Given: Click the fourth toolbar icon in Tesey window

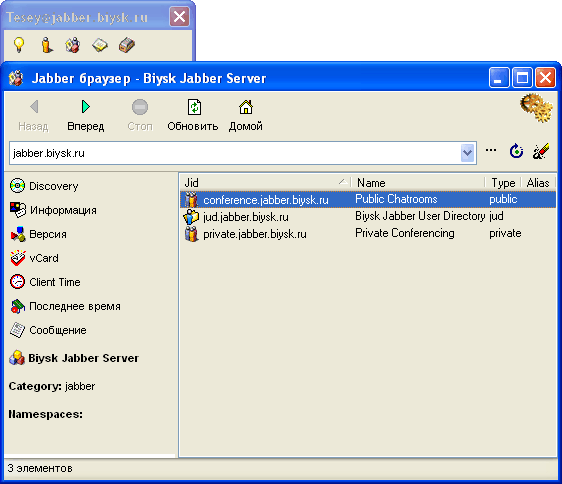Looking at the screenshot, I should (100, 45).
